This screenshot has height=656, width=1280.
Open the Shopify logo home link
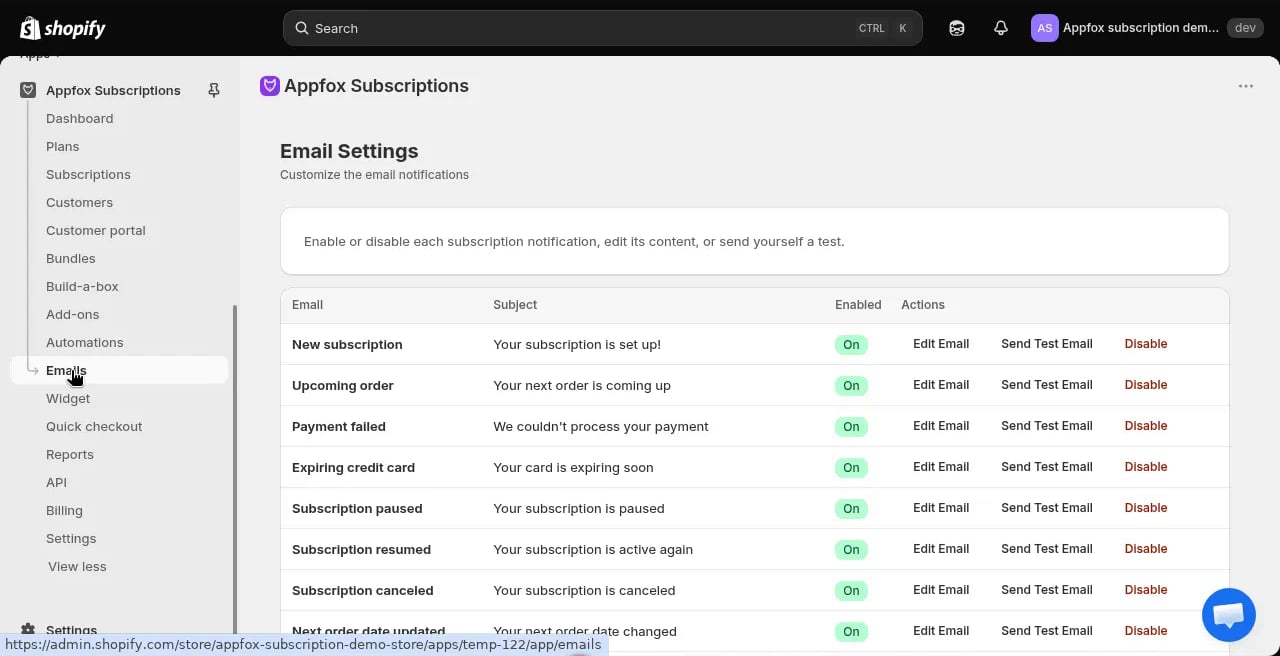click(62, 28)
